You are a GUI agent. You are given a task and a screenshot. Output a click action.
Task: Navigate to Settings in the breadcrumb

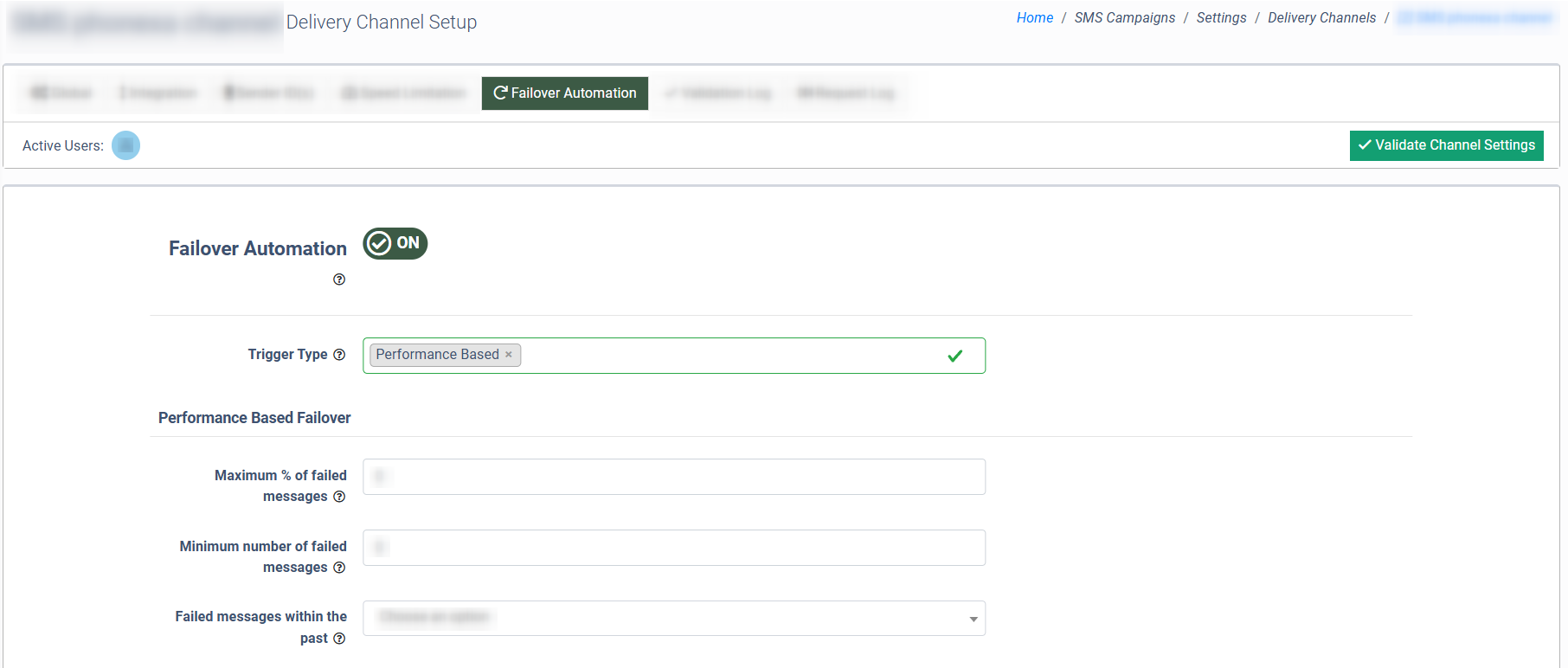(1221, 18)
